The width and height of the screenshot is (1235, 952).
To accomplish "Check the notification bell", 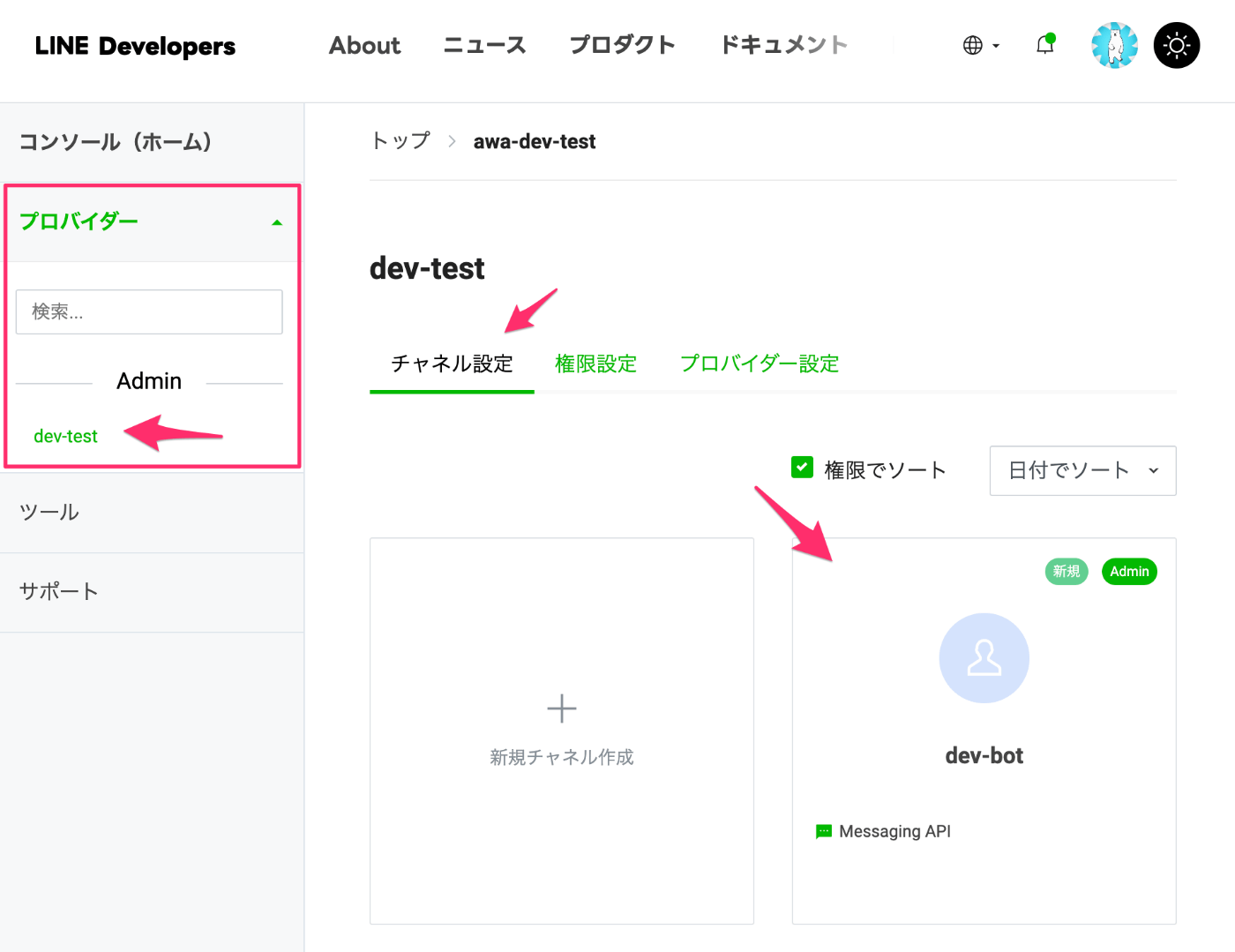I will (x=1045, y=44).
